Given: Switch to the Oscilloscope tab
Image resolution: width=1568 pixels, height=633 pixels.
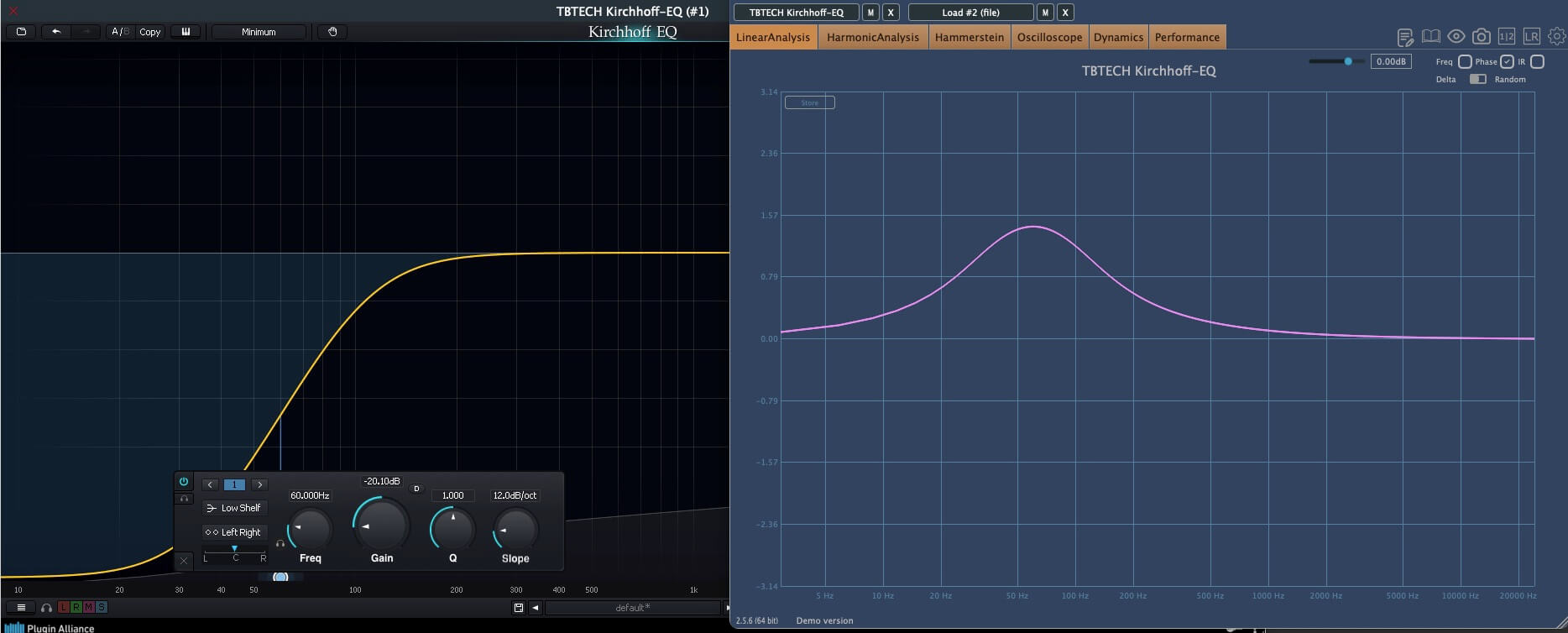Looking at the screenshot, I should [1049, 37].
